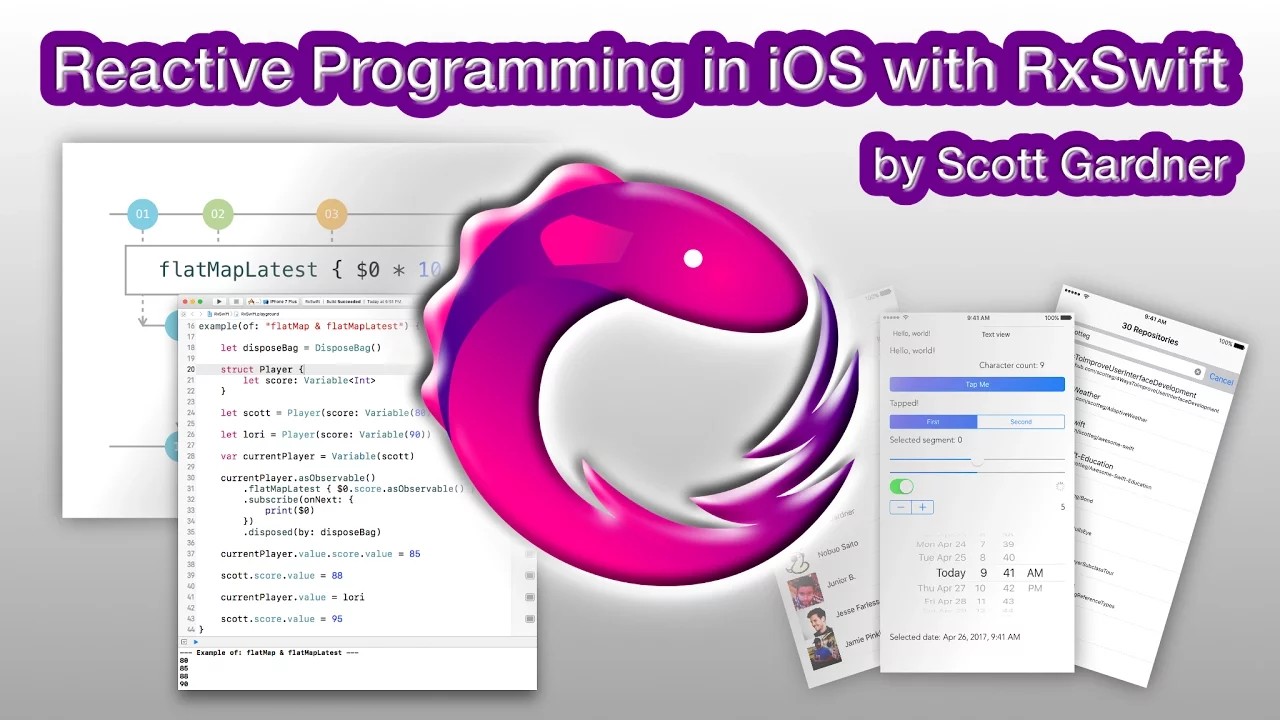The height and width of the screenshot is (720, 1280).
Task: Click the 'Character count: 9' label
Action: click(x=1011, y=365)
